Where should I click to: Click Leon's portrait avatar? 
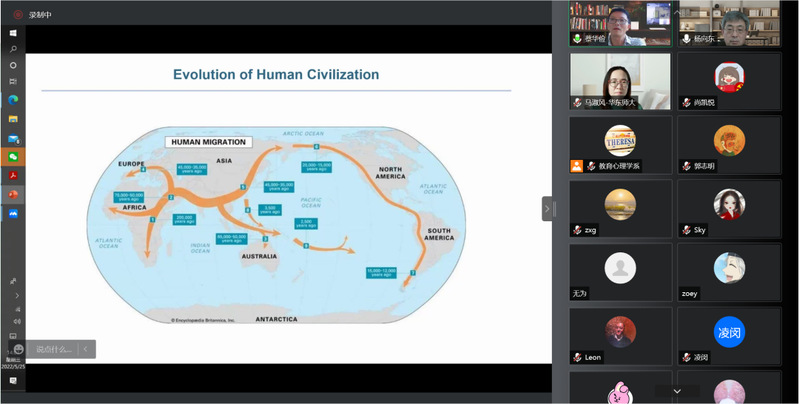[620, 332]
